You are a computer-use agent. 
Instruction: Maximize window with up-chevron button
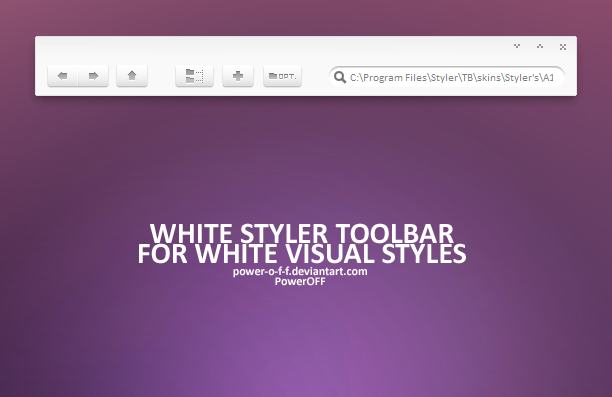tap(540, 46)
